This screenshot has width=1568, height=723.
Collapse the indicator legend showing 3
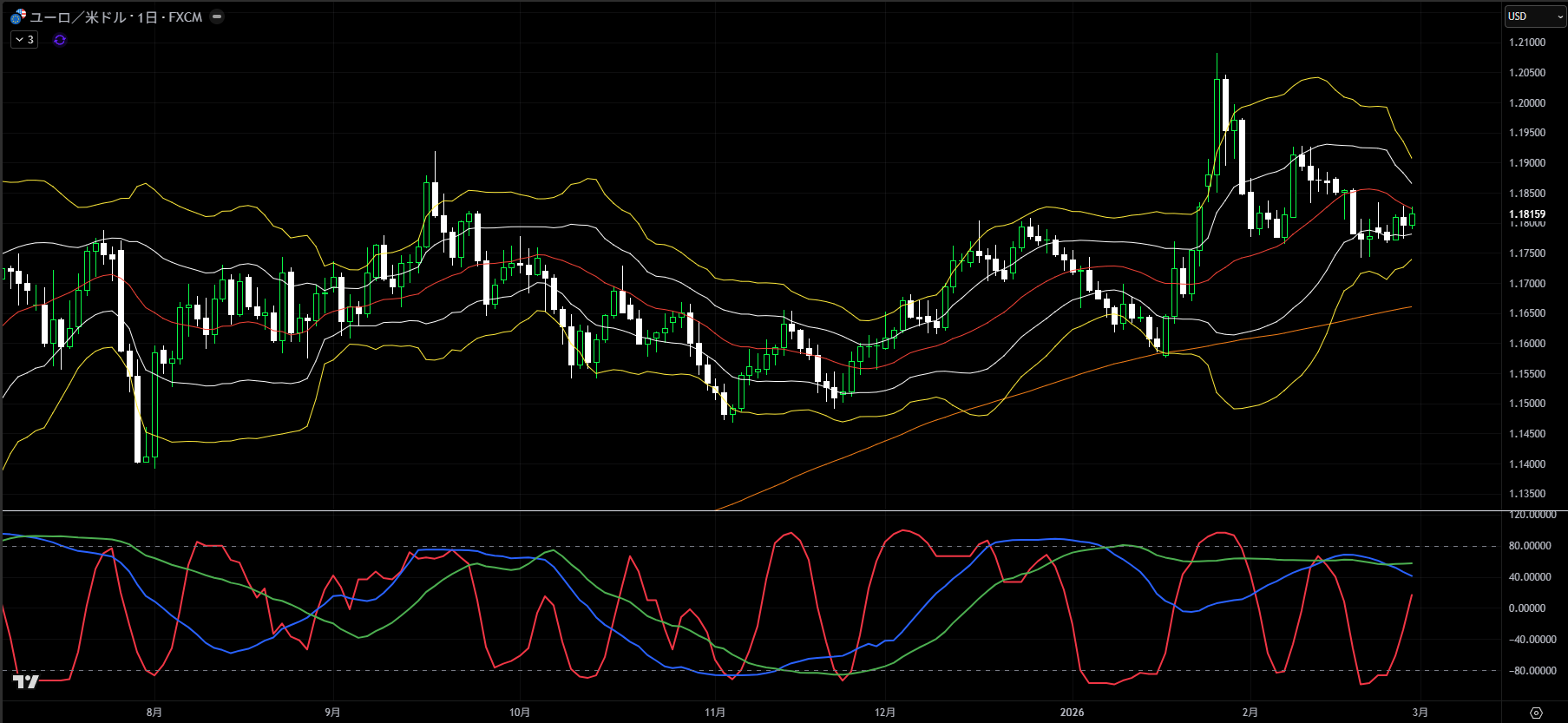tap(24, 40)
